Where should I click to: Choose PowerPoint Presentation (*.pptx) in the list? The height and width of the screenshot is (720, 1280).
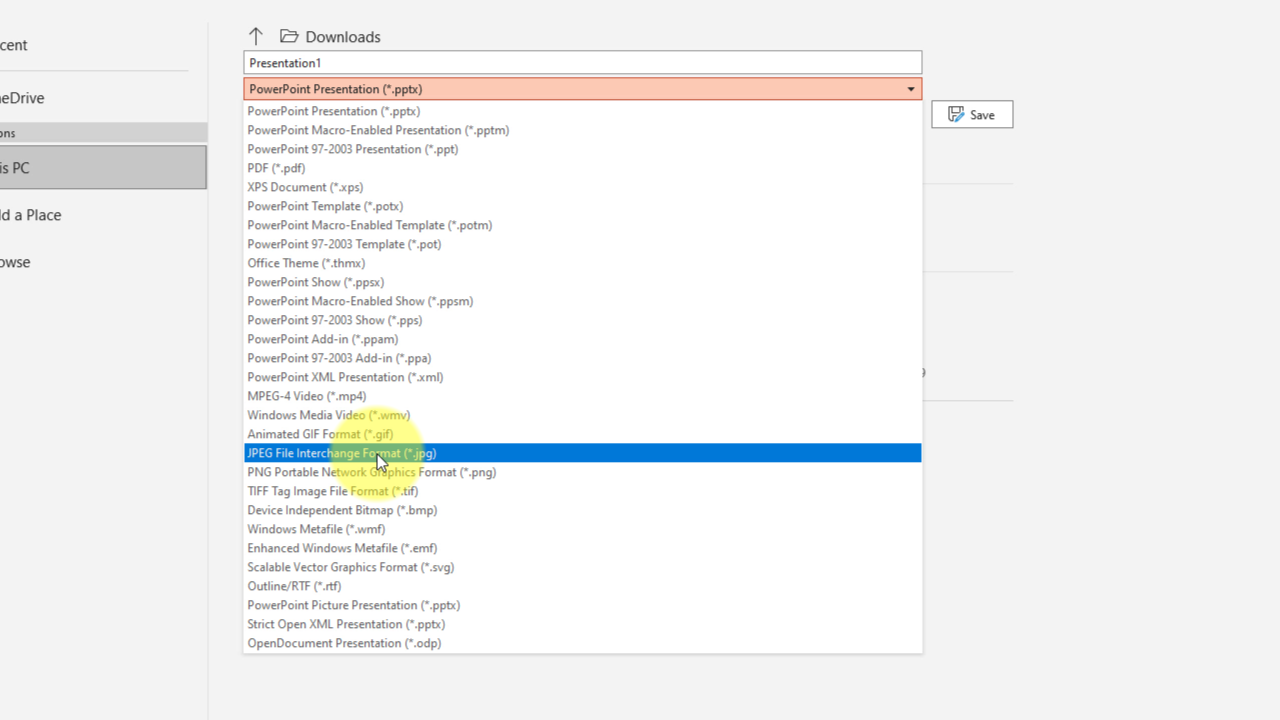pos(582,111)
